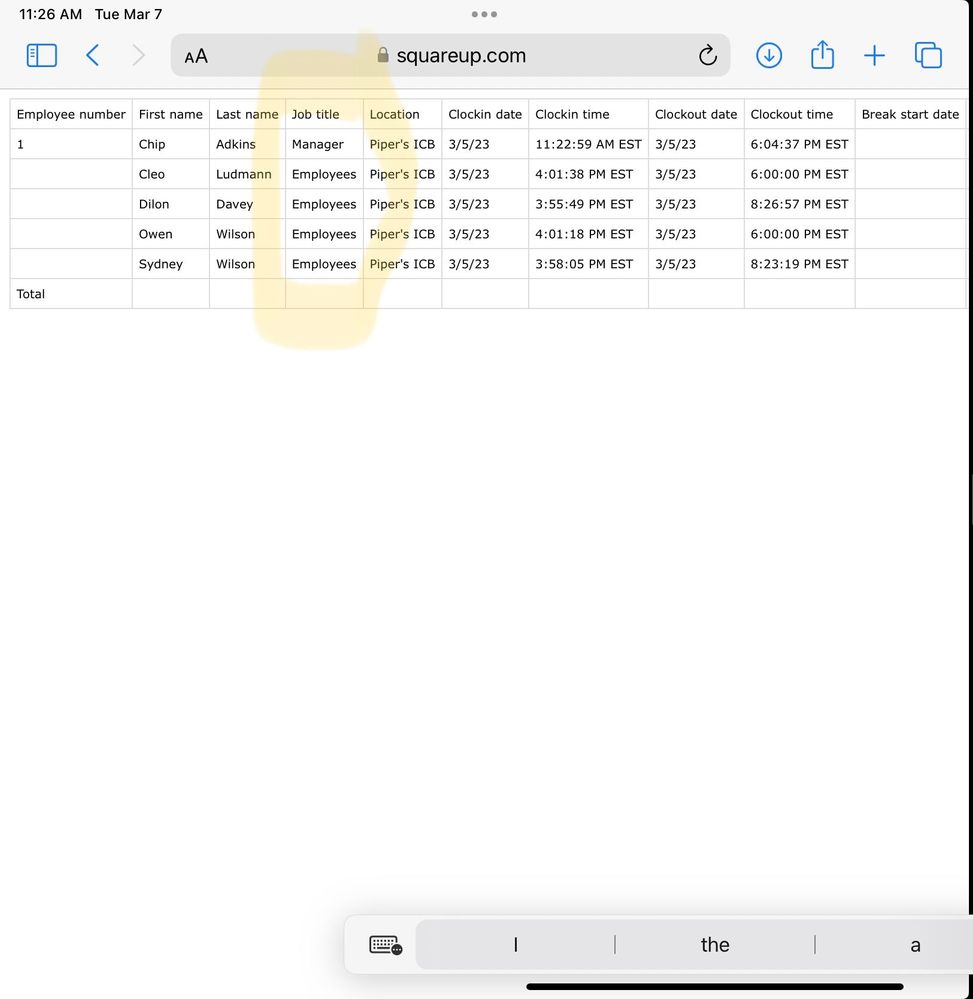The image size is (973, 999).
Task: Choose the "the" keyboard suggestion
Action: tap(715, 945)
